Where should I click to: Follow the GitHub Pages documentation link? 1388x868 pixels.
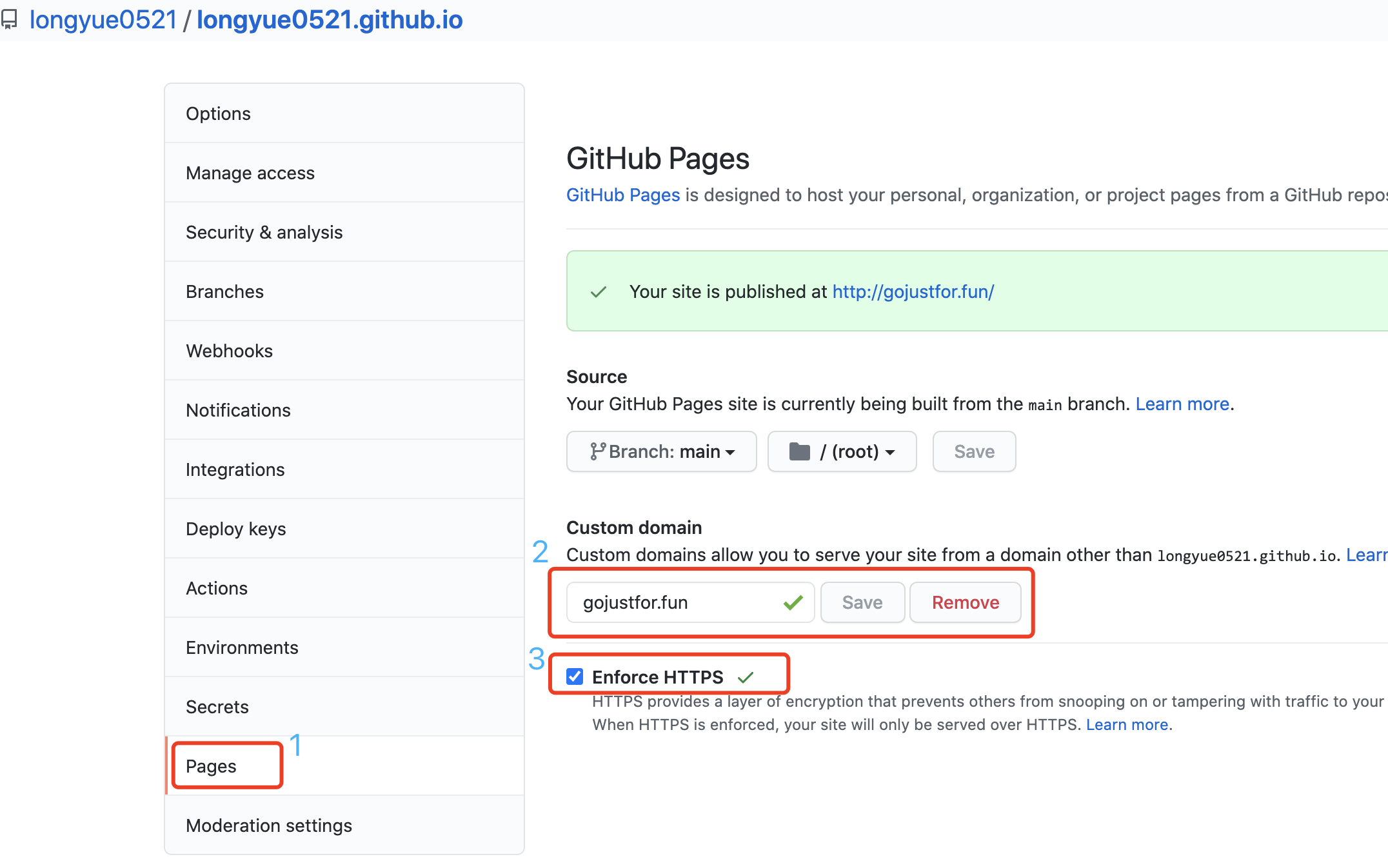pos(623,195)
